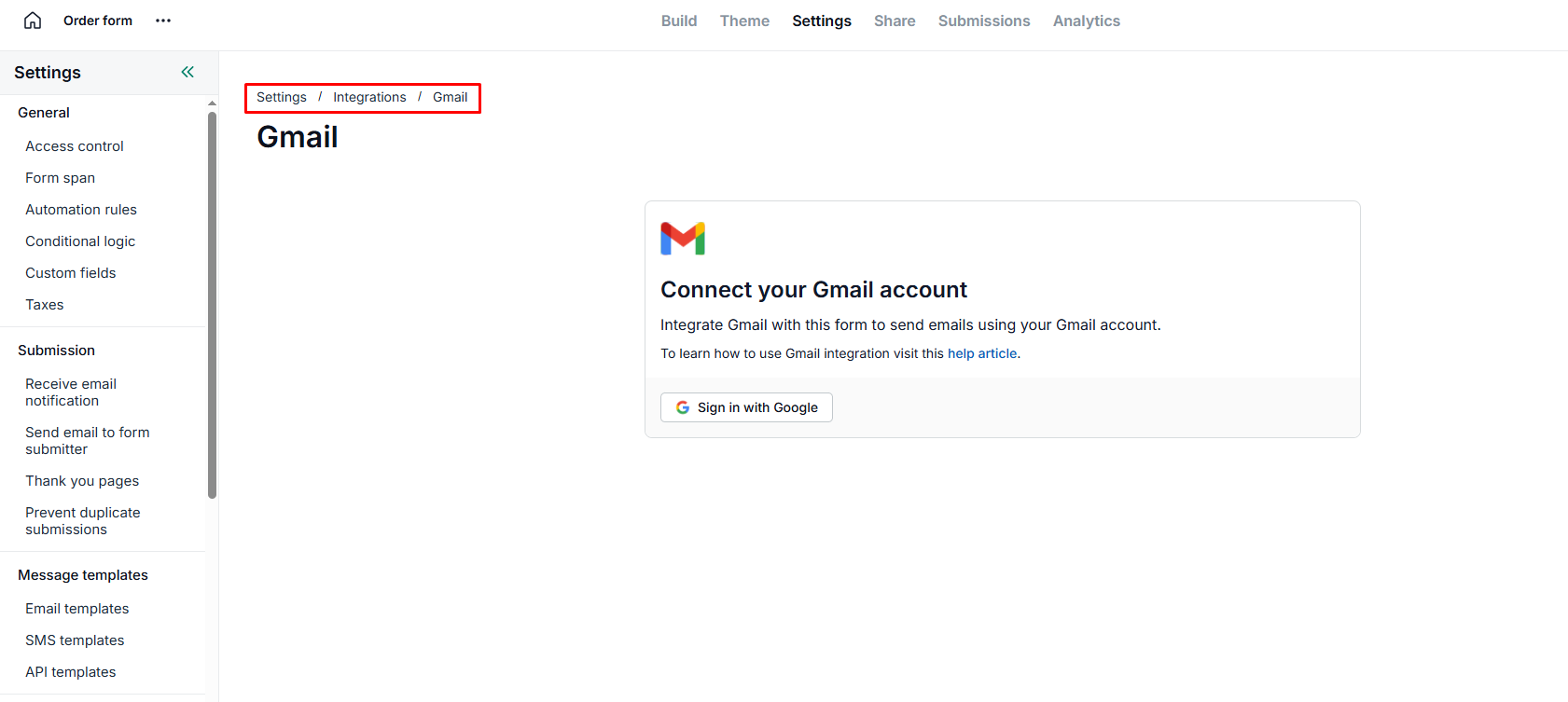This screenshot has height=702, width=1568.
Task: Click the Google G icon on sign-in button
Action: click(683, 407)
